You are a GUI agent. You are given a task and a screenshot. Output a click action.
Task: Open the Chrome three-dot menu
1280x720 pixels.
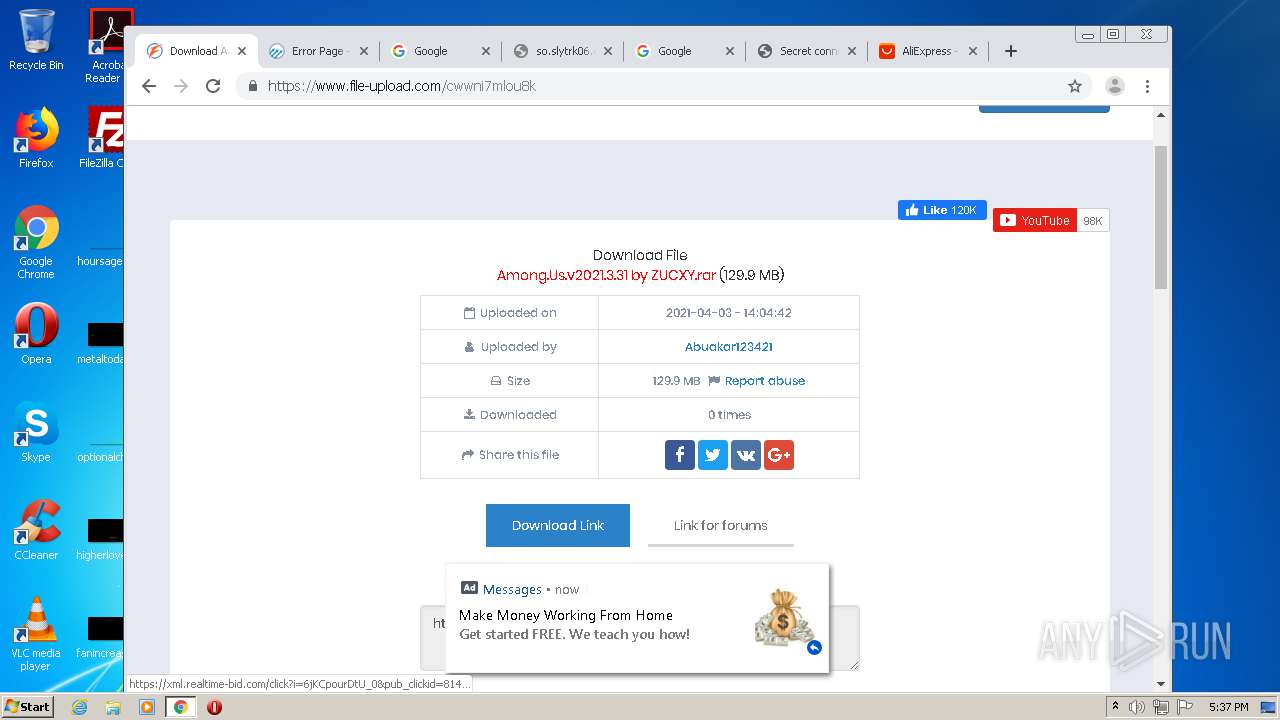click(x=1148, y=86)
